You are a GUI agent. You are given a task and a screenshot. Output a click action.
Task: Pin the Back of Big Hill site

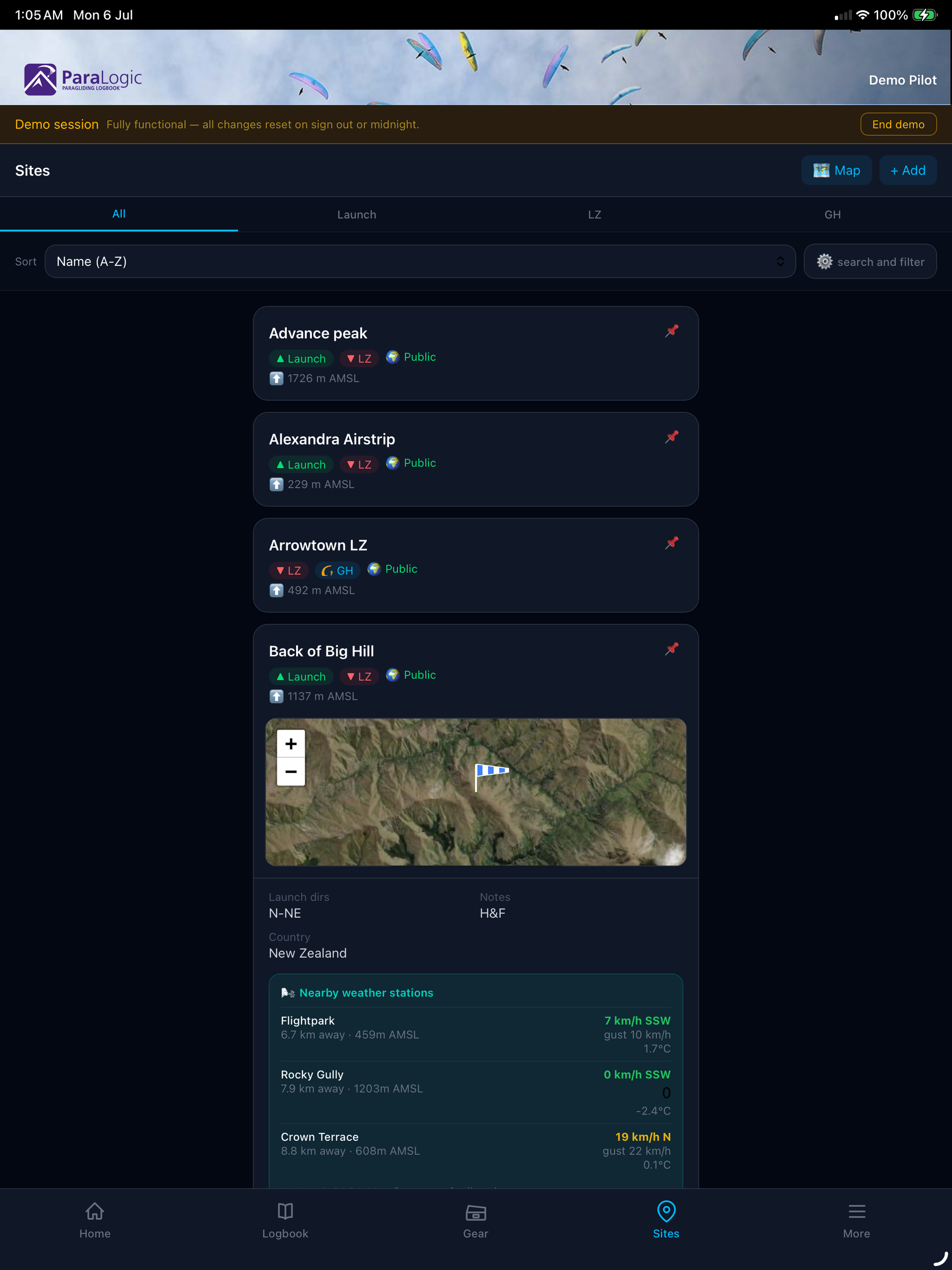pos(672,649)
